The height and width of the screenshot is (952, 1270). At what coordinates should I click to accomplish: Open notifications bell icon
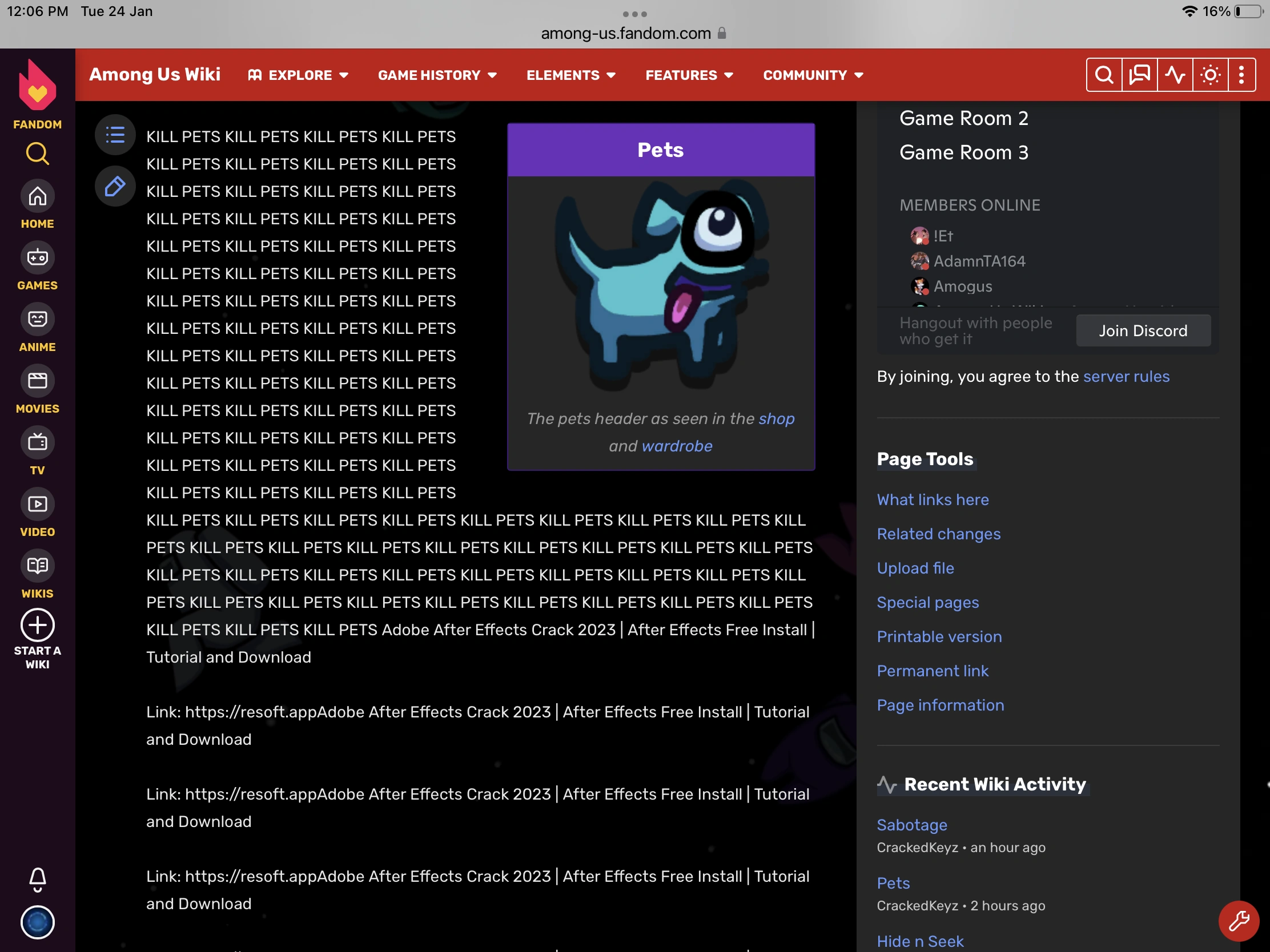(x=37, y=878)
